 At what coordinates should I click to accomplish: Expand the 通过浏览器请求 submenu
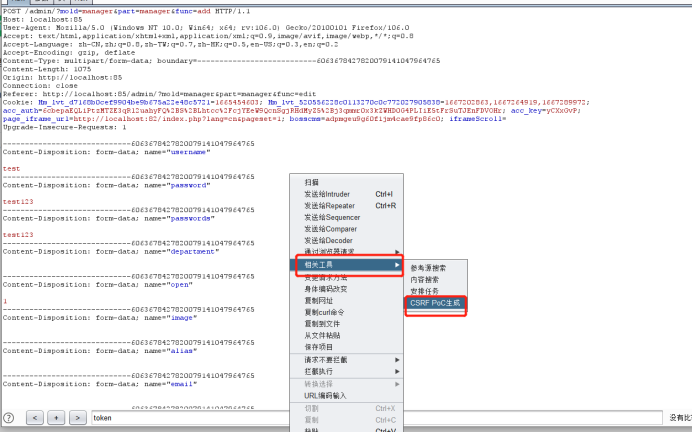[346, 251]
